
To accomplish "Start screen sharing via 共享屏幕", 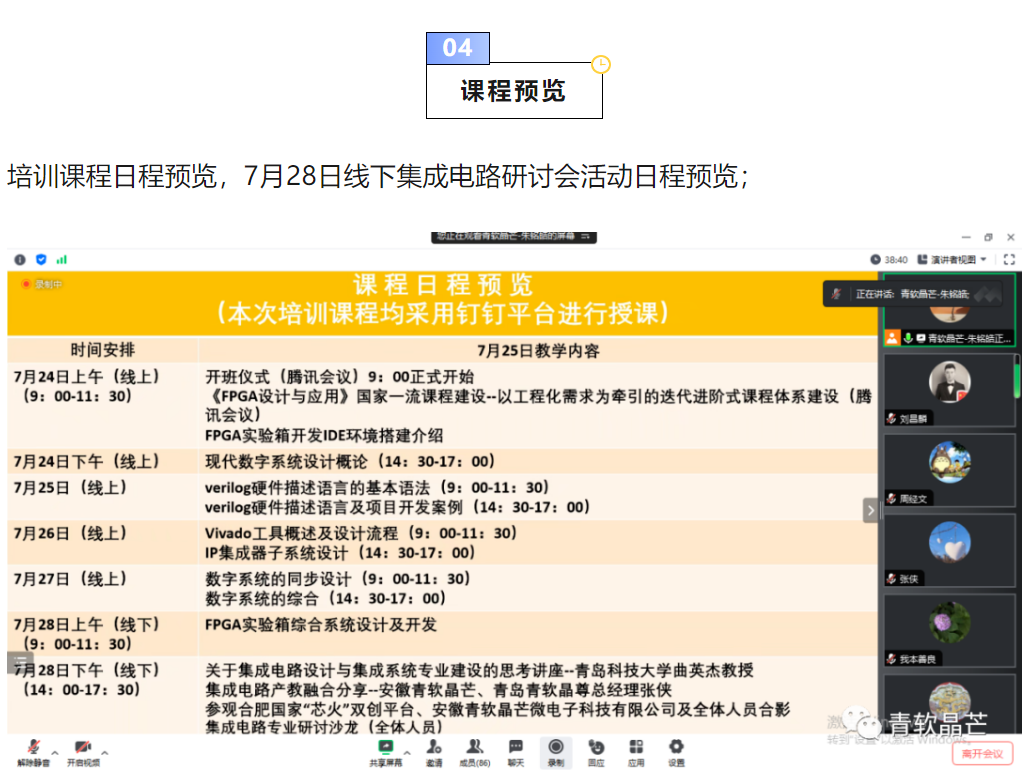I will click(386, 753).
